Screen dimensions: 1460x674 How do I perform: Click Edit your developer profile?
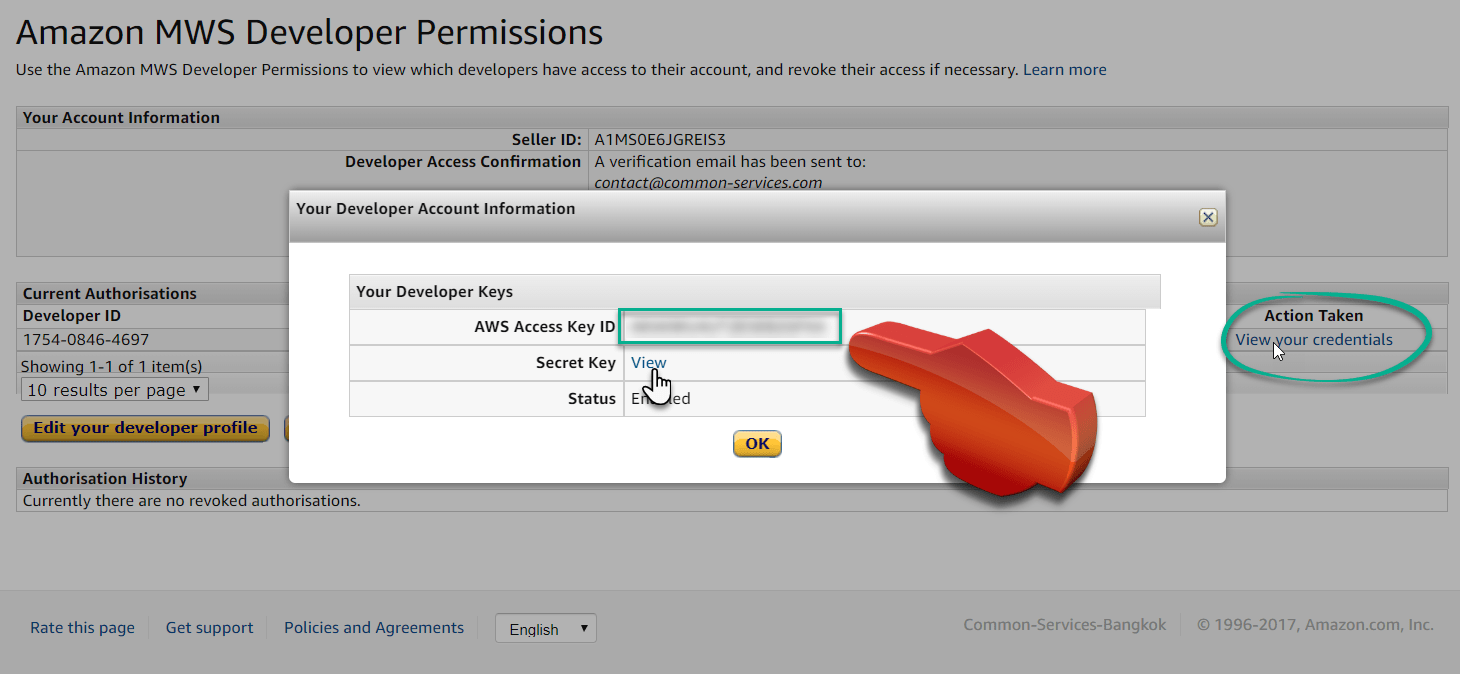coord(144,428)
